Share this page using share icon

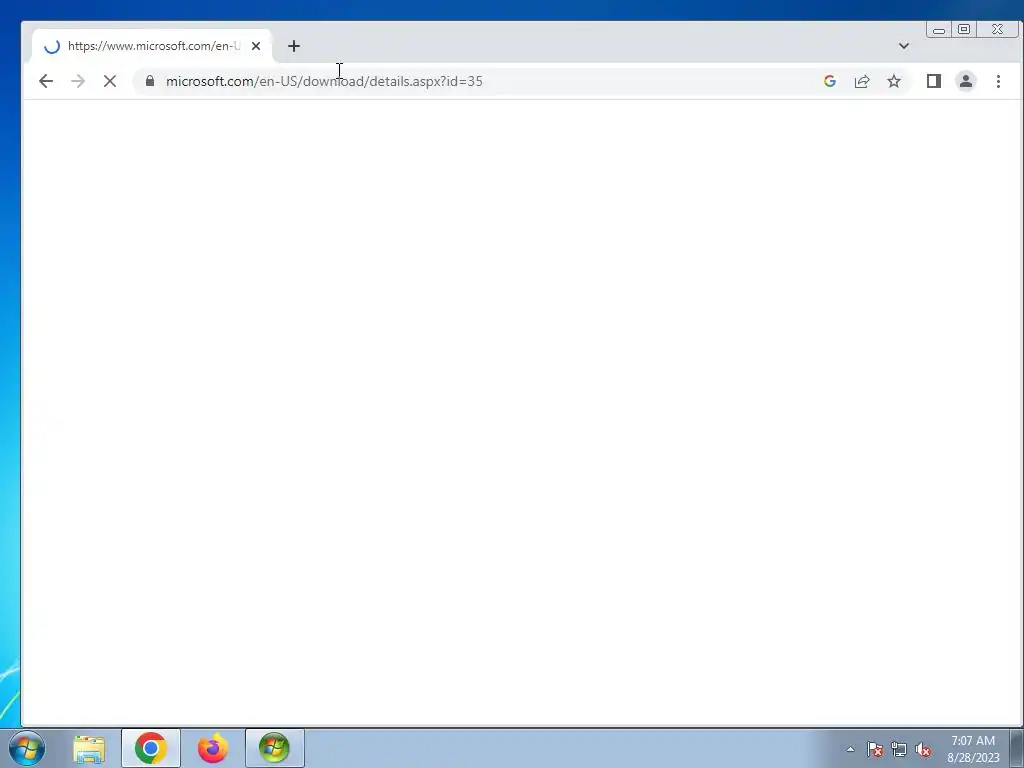click(x=862, y=81)
